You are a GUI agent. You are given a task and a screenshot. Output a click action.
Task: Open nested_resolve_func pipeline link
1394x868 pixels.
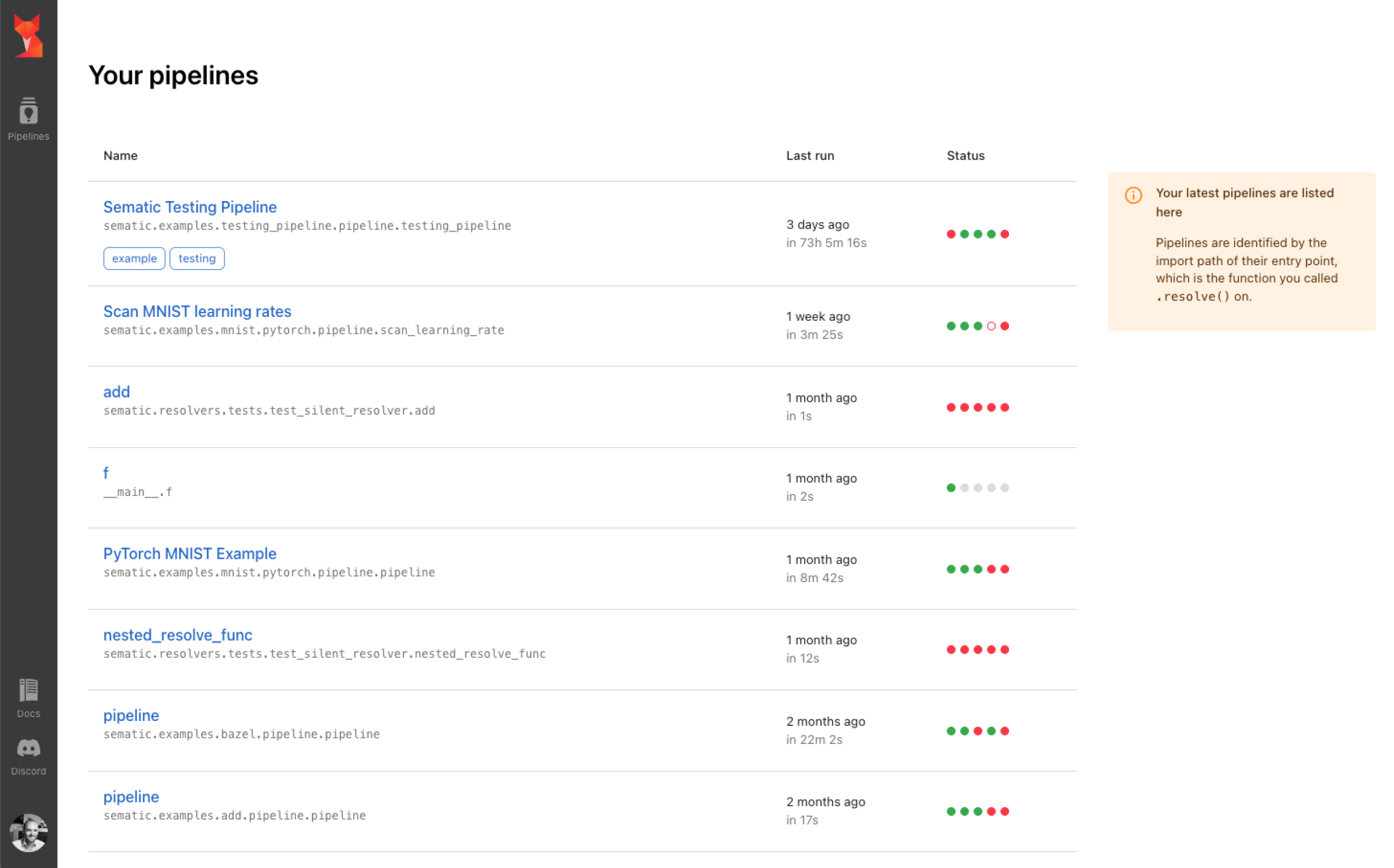[178, 635]
